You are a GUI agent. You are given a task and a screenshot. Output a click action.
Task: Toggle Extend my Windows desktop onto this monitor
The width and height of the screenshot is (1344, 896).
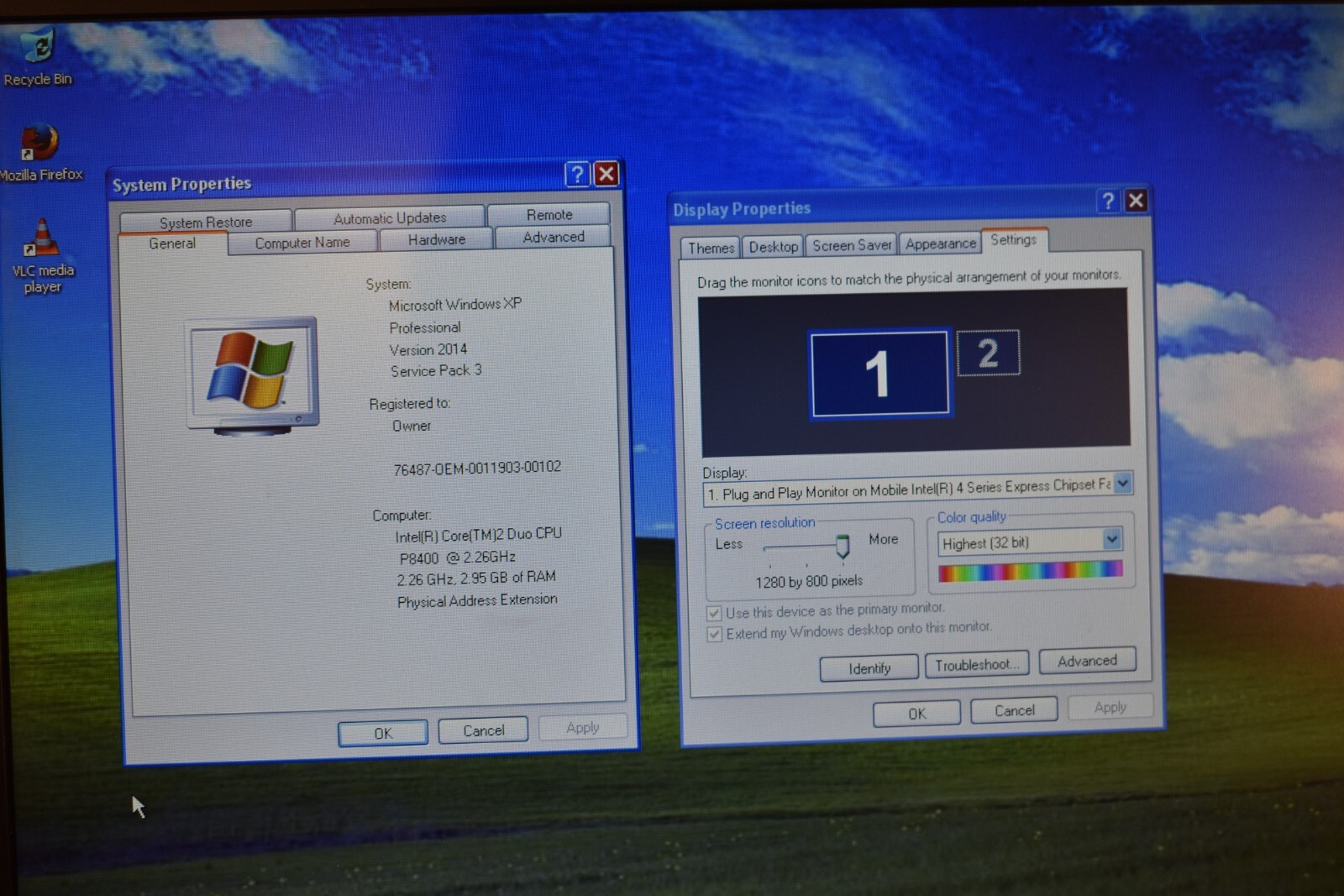[714, 634]
